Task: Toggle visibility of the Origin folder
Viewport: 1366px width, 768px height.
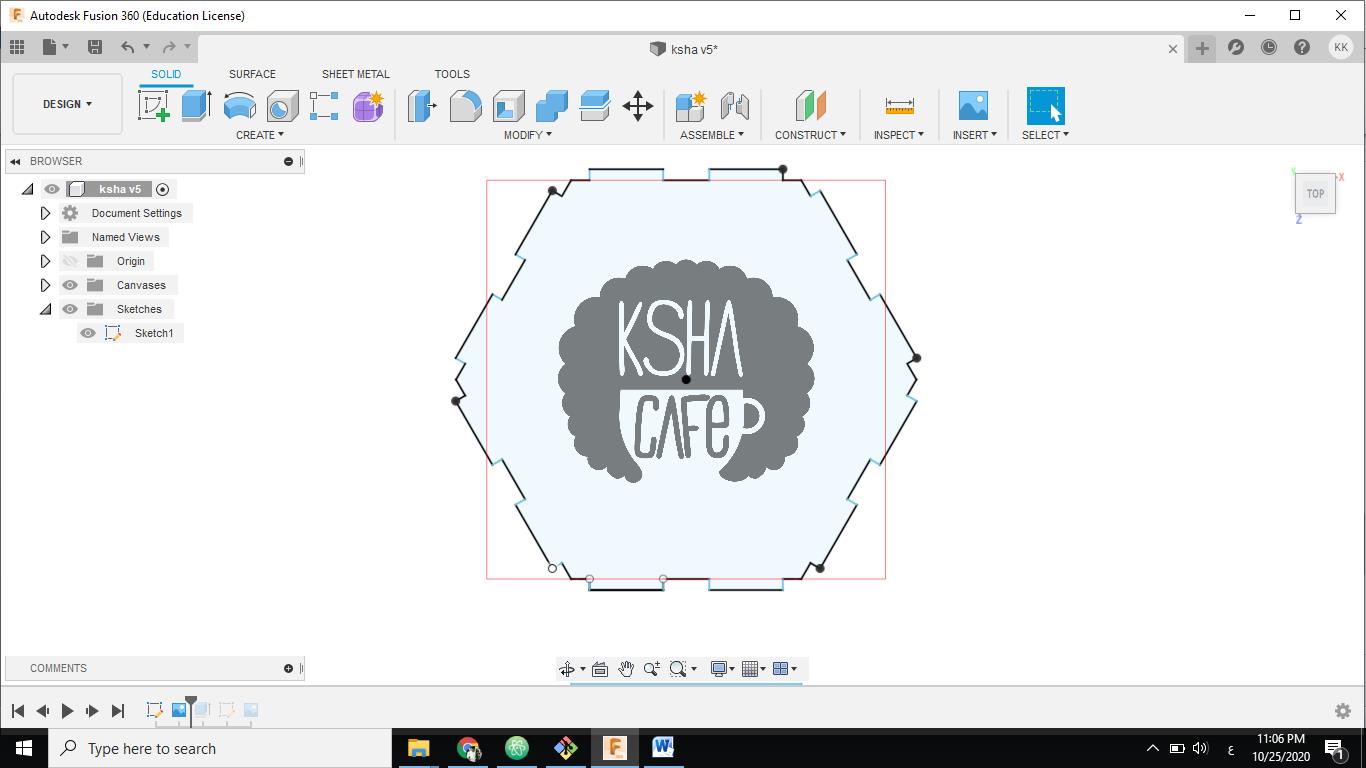Action: click(x=70, y=261)
